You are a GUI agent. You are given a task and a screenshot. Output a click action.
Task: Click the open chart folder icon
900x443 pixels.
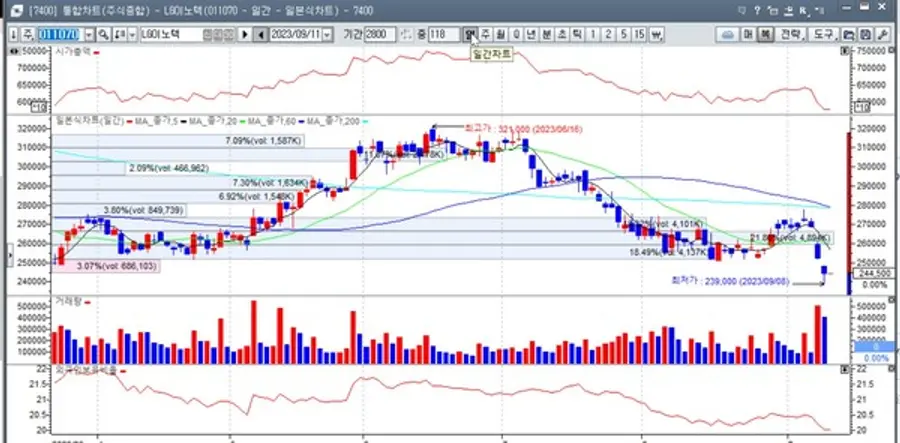point(850,34)
